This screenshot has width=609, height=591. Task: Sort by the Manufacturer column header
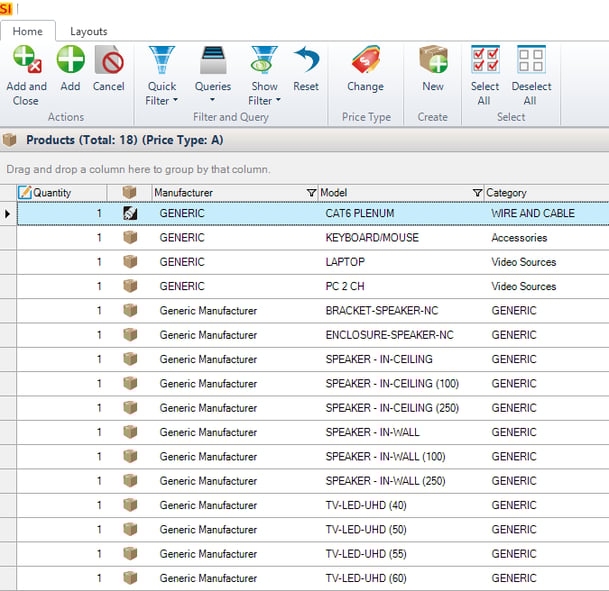[235, 193]
